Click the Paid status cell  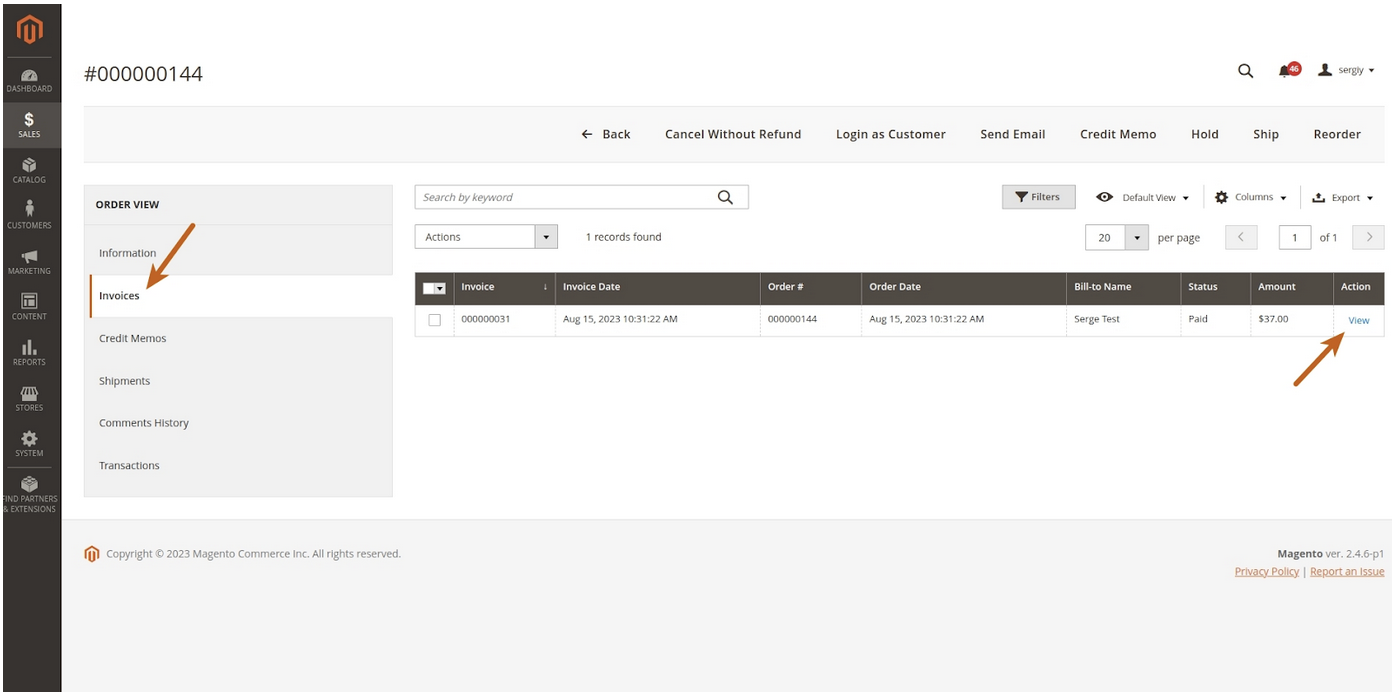point(1215,320)
